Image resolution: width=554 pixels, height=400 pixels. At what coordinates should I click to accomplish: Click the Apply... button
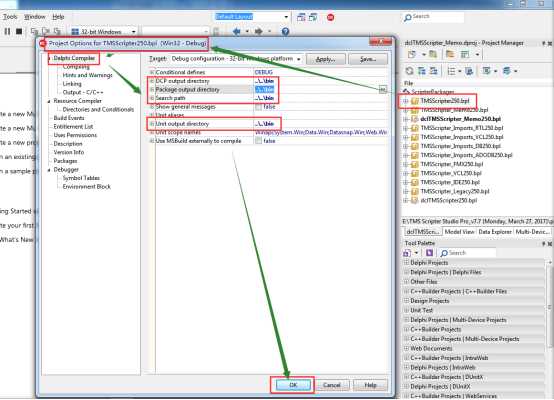325,59
